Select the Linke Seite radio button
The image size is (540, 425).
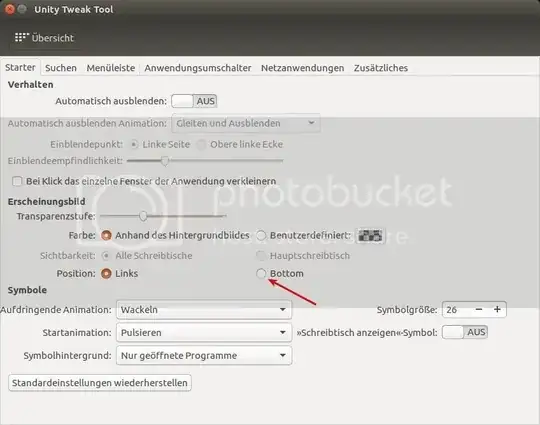(x=134, y=144)
